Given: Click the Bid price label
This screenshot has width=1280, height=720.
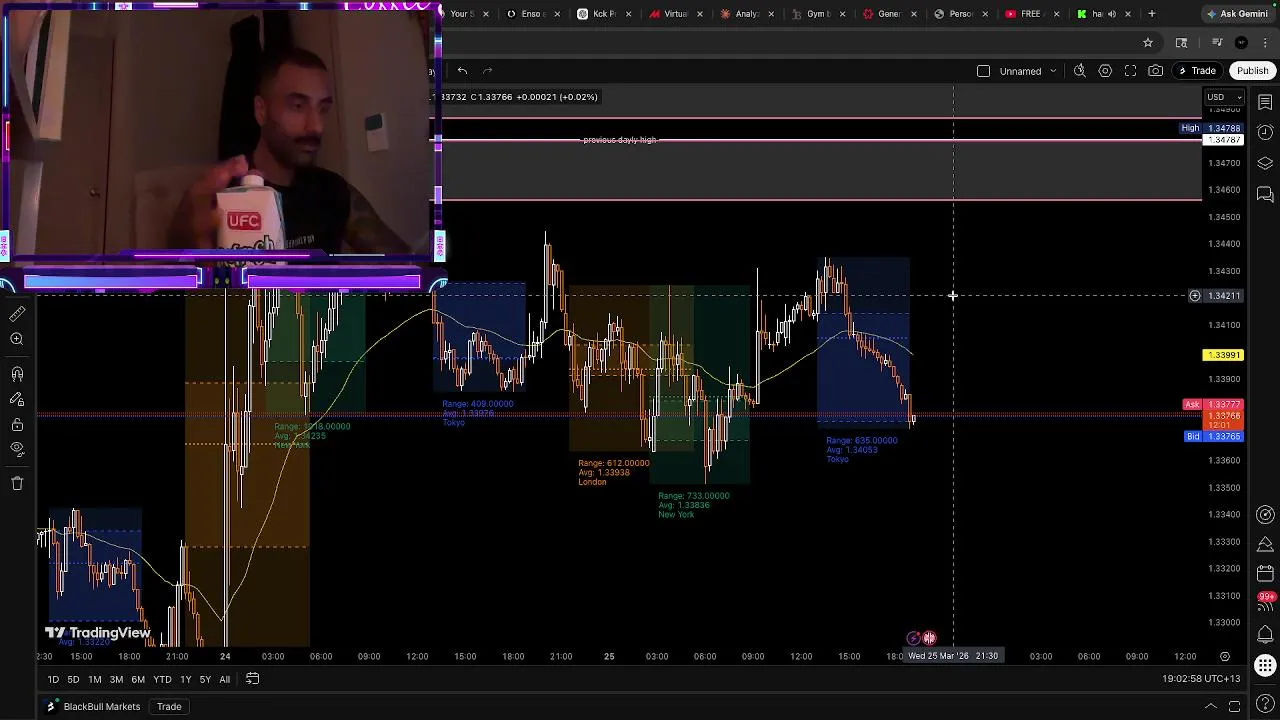Looking at the screenshot, I should [x=1213, y=437].
